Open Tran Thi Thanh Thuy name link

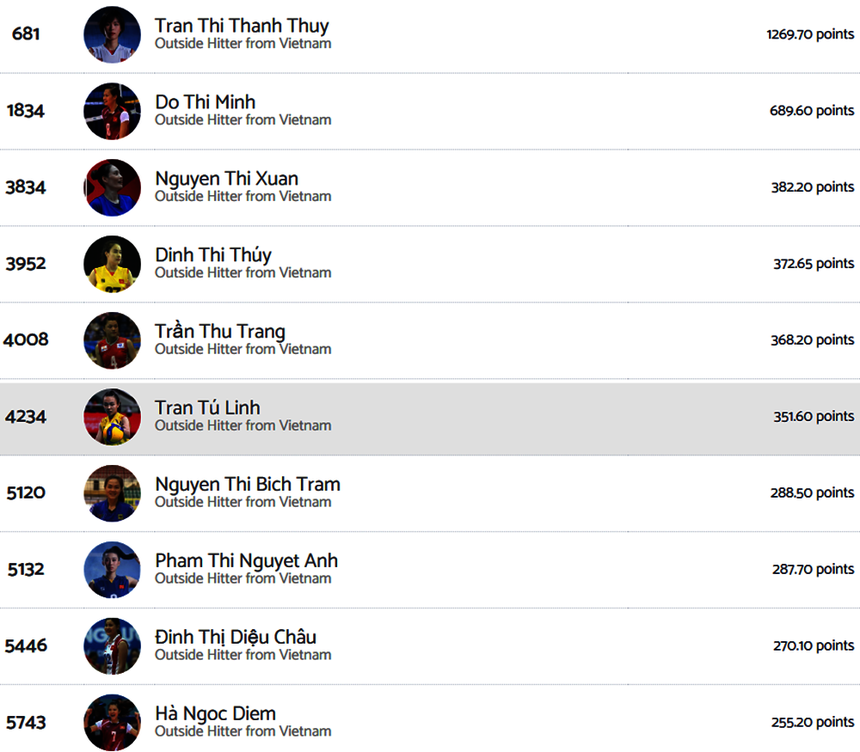click(241, 26)
